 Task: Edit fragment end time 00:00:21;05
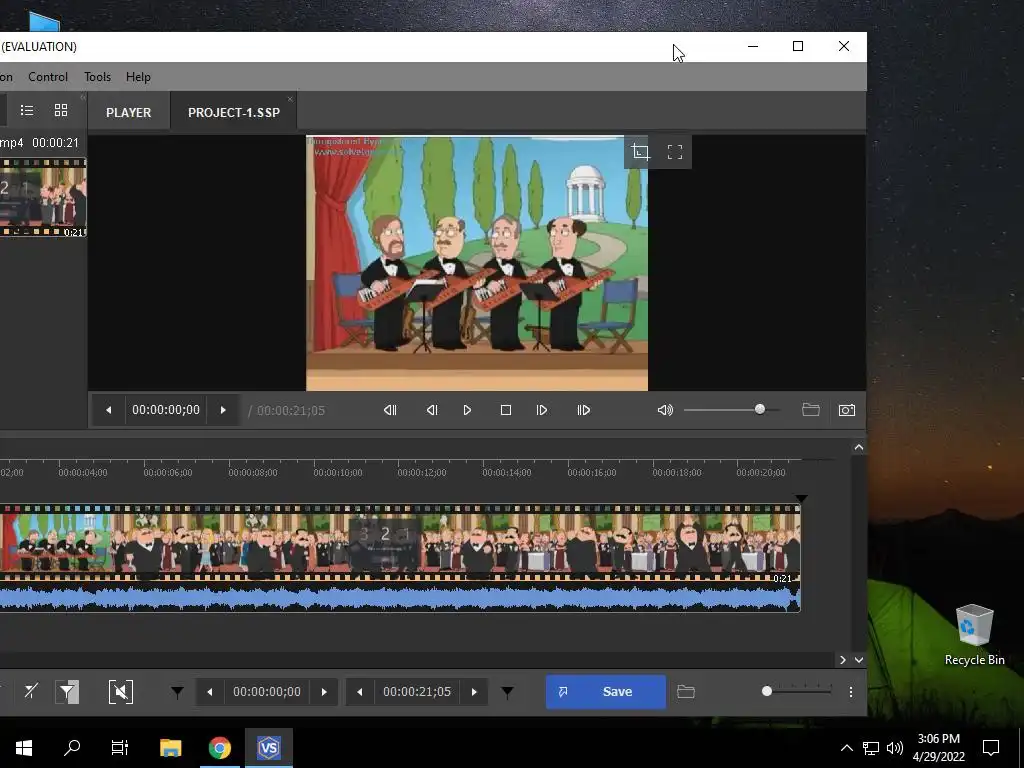417,692
